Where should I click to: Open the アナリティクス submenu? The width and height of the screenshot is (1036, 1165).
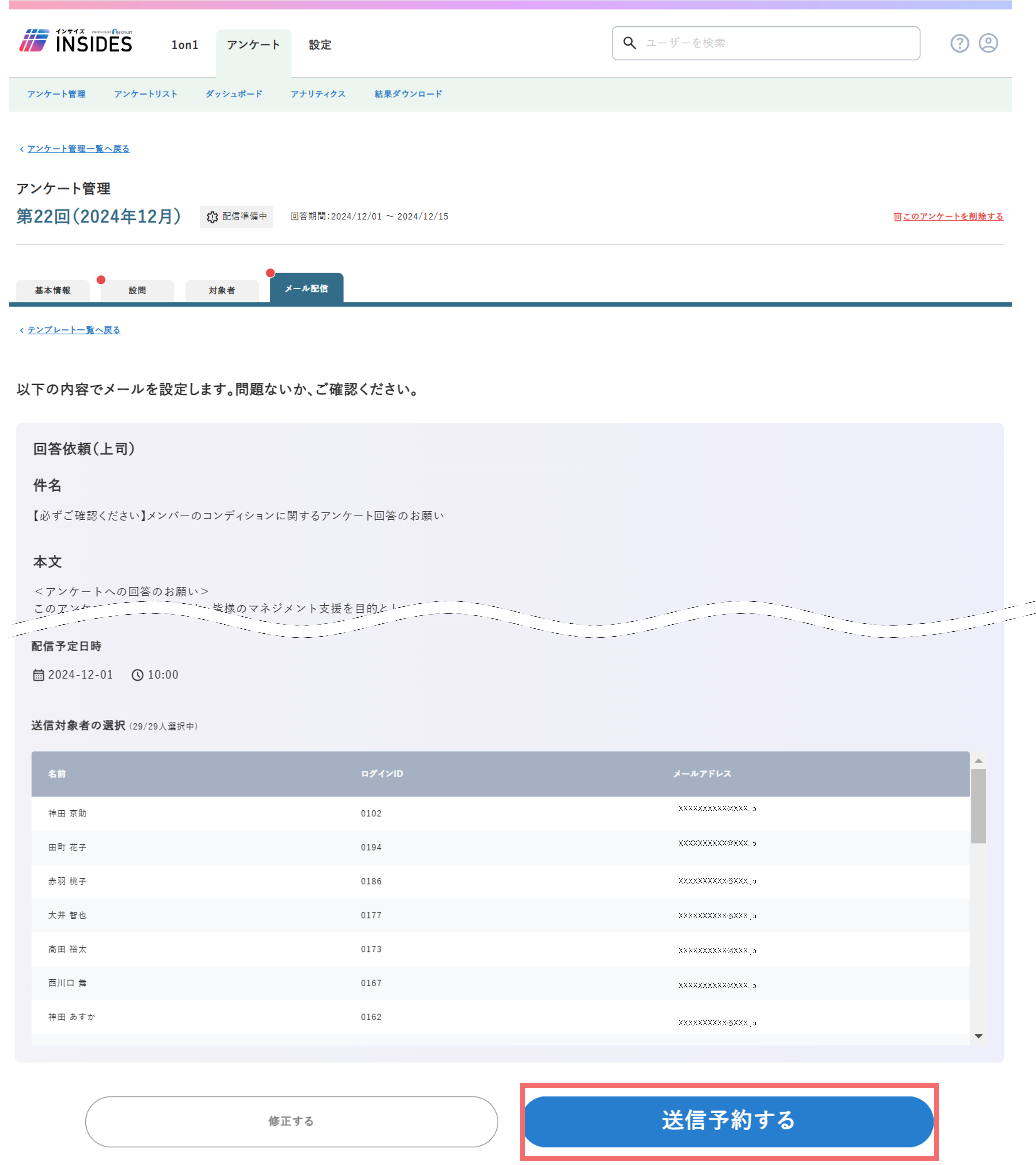coord(318,94)
